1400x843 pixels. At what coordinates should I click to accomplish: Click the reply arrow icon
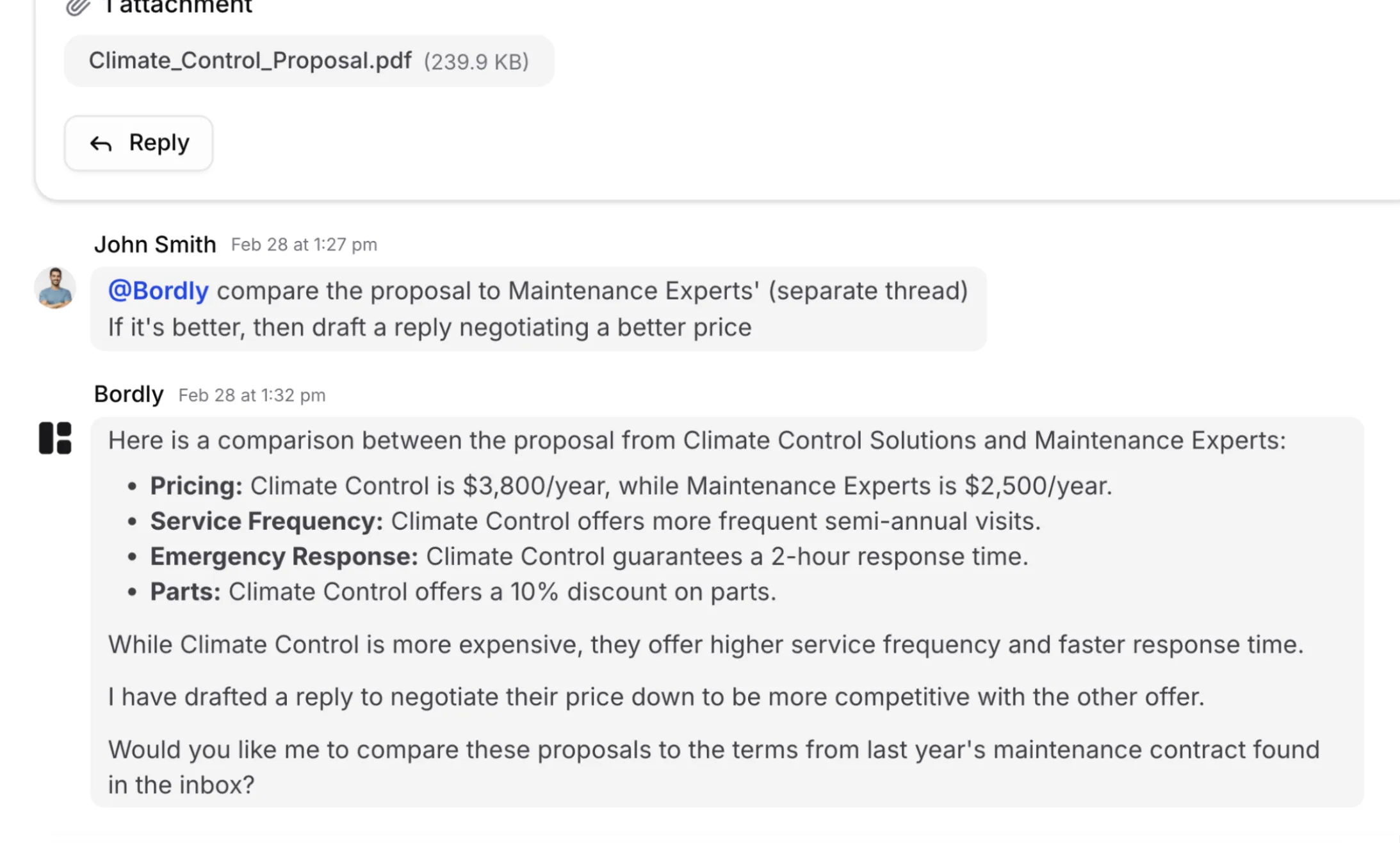pos(101,143)
